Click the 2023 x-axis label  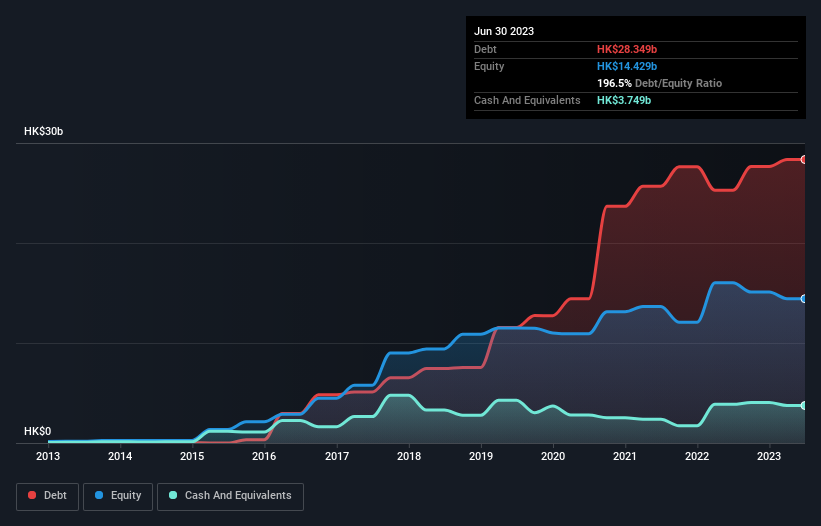(x=769, y=456)
